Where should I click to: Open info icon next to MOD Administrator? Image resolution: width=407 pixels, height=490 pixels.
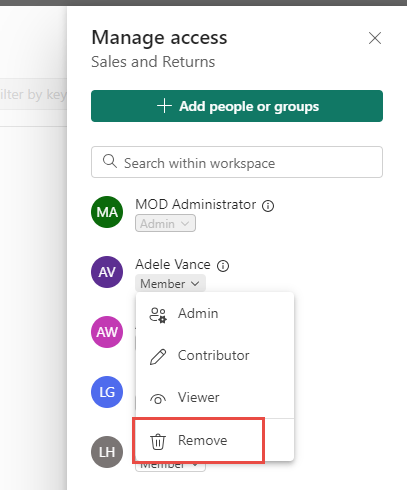268,206
